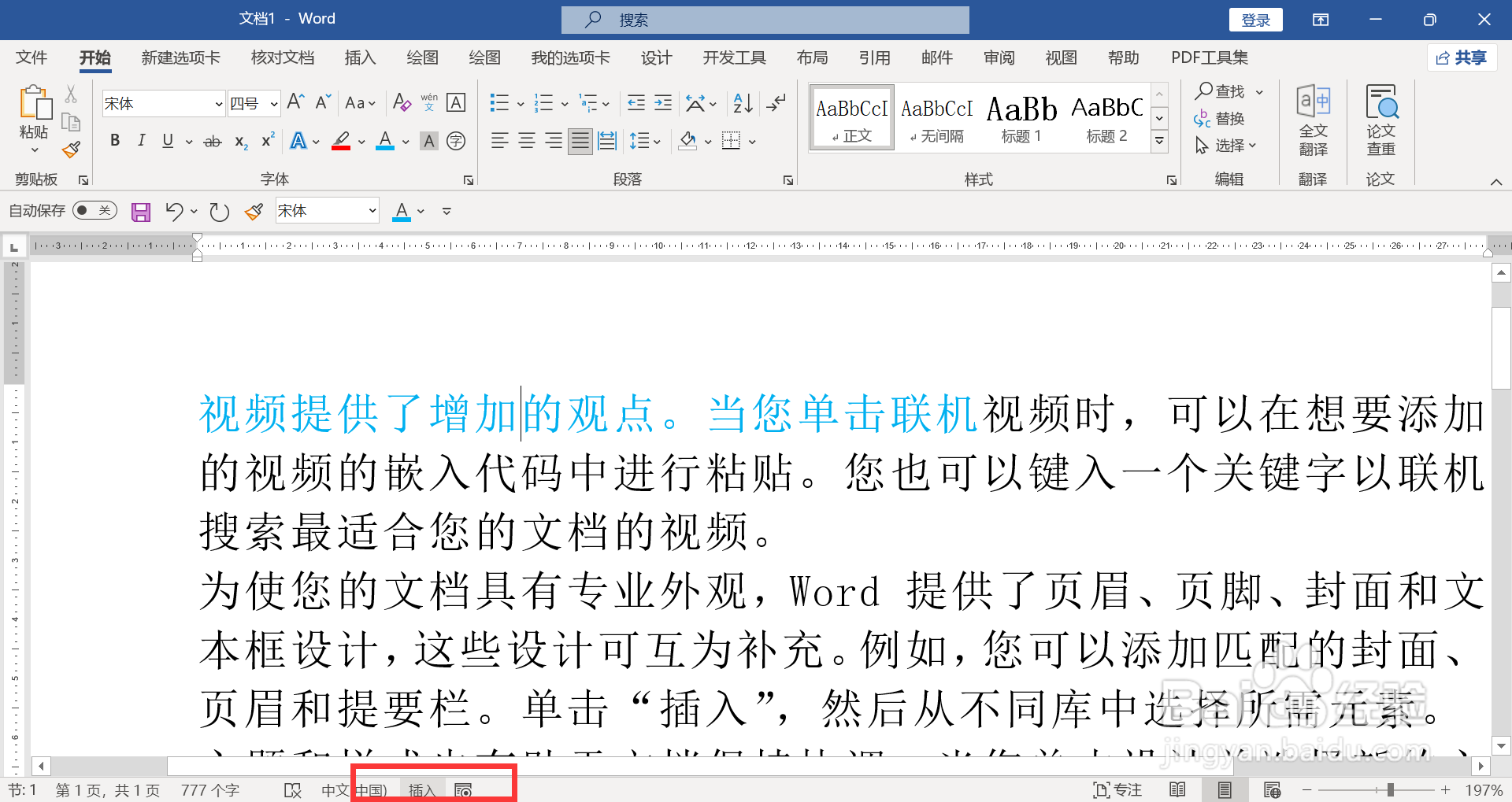The height and width of the screenshot is (802, 1512).
Task: Click 777 个字 word count in status bar
Action: 209,789
